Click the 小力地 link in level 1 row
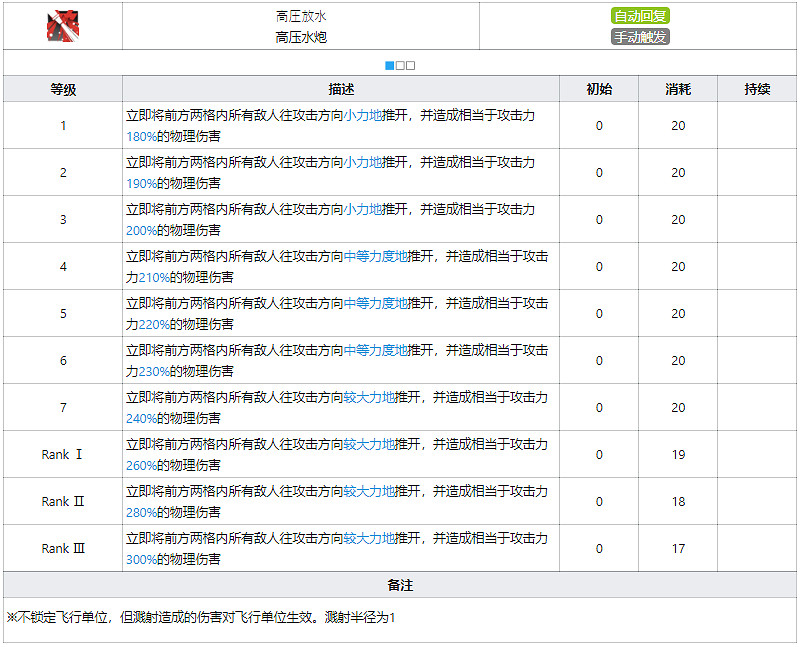Screen dimensions: 801x647 click(363, 116)
